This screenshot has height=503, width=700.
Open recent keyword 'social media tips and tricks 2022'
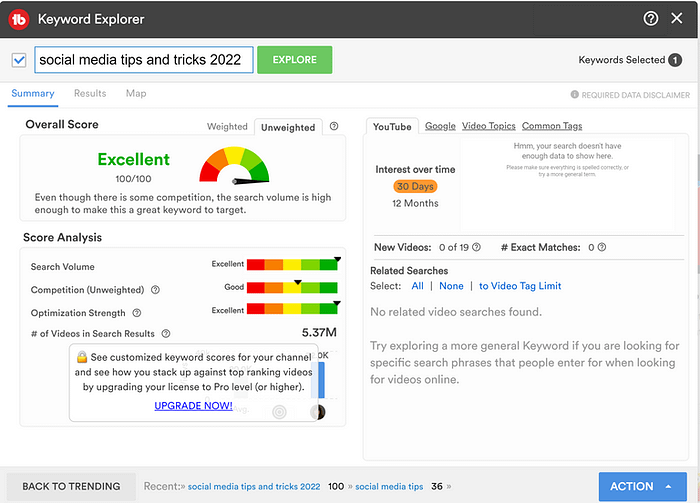pos(254,486)
